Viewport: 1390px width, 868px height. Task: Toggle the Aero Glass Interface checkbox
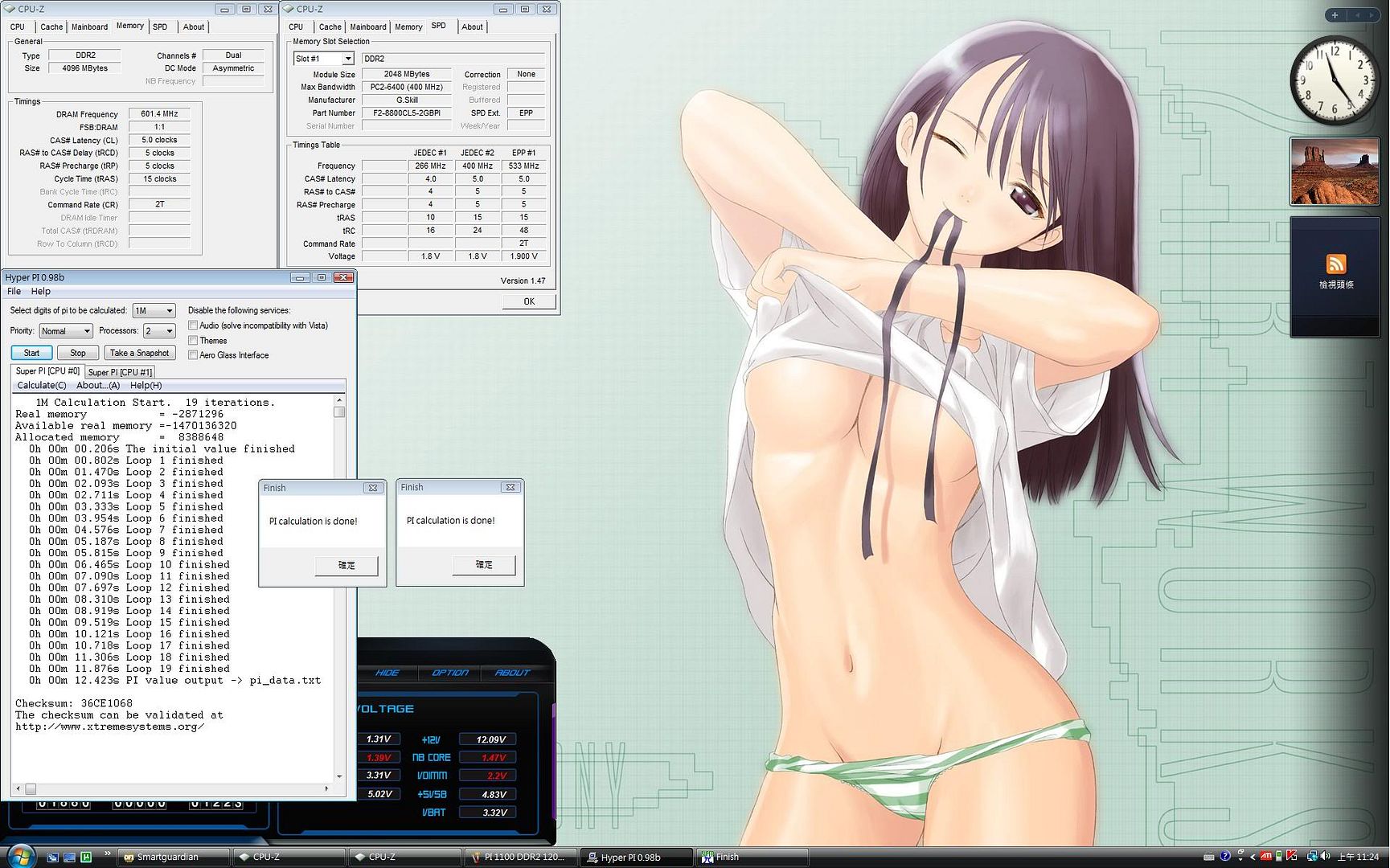tap(193, 355)
